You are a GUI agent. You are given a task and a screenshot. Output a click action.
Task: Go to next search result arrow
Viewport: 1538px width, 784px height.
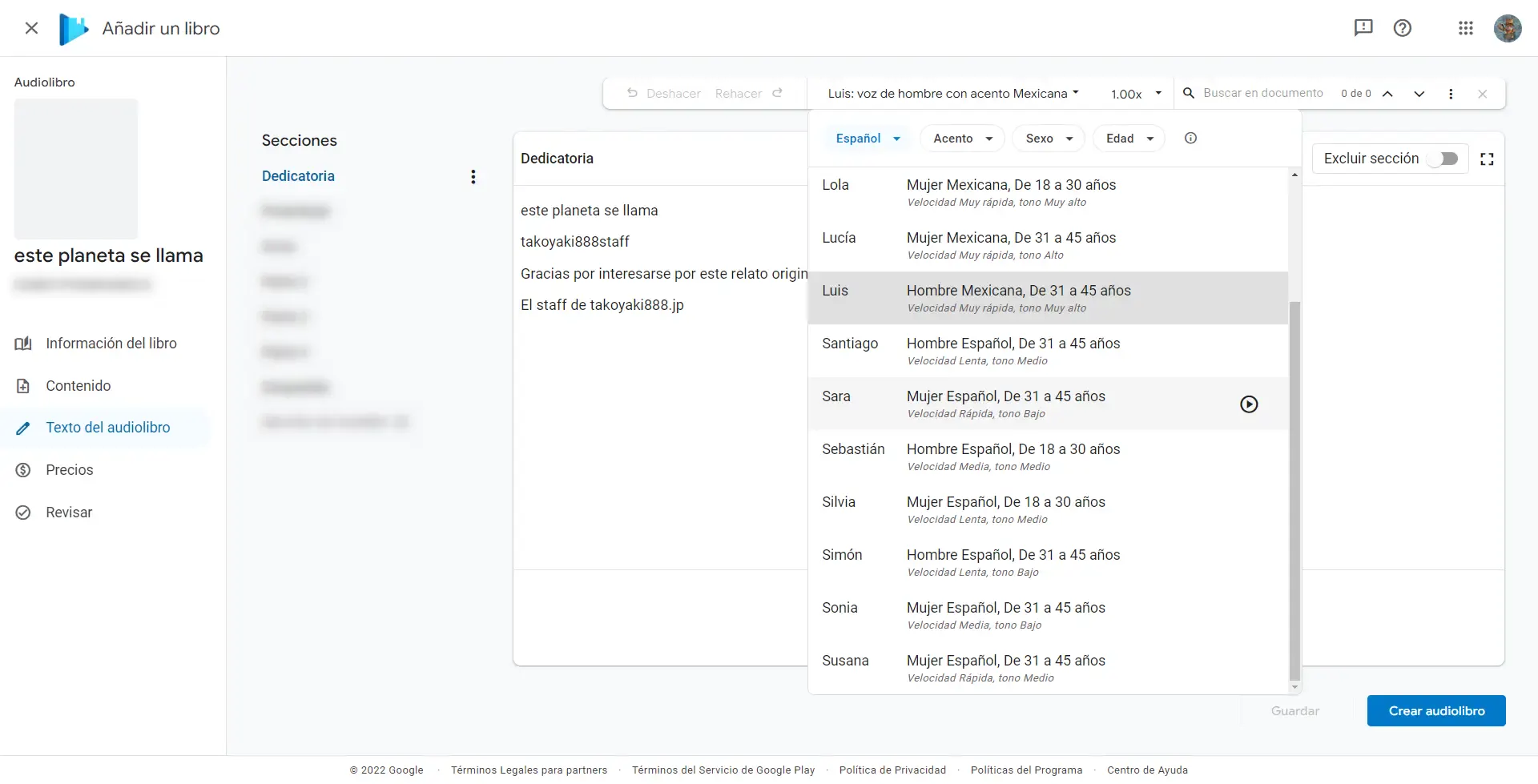tap(1419, 94)
